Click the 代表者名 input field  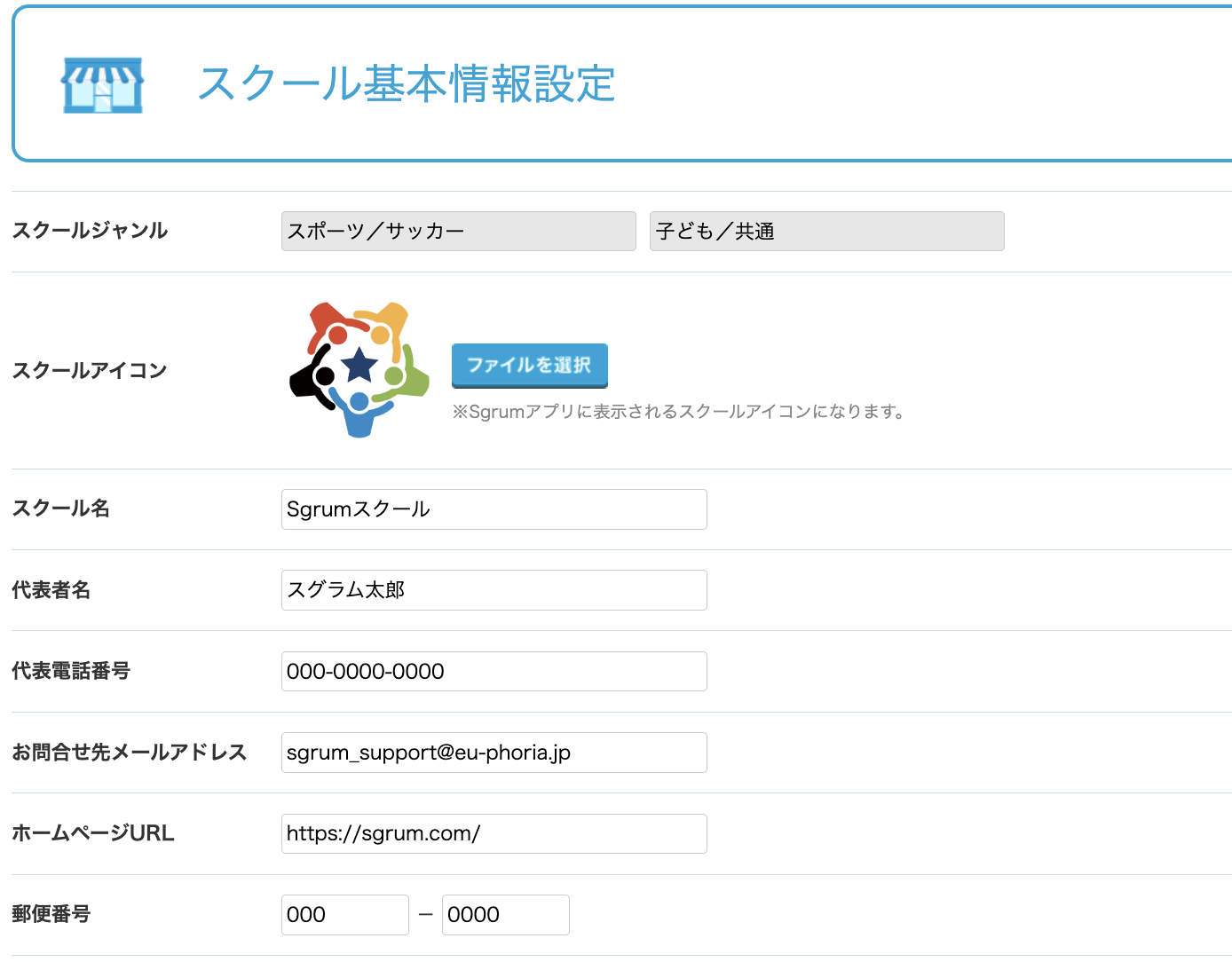pyautogui.click(x=494, y=590)
